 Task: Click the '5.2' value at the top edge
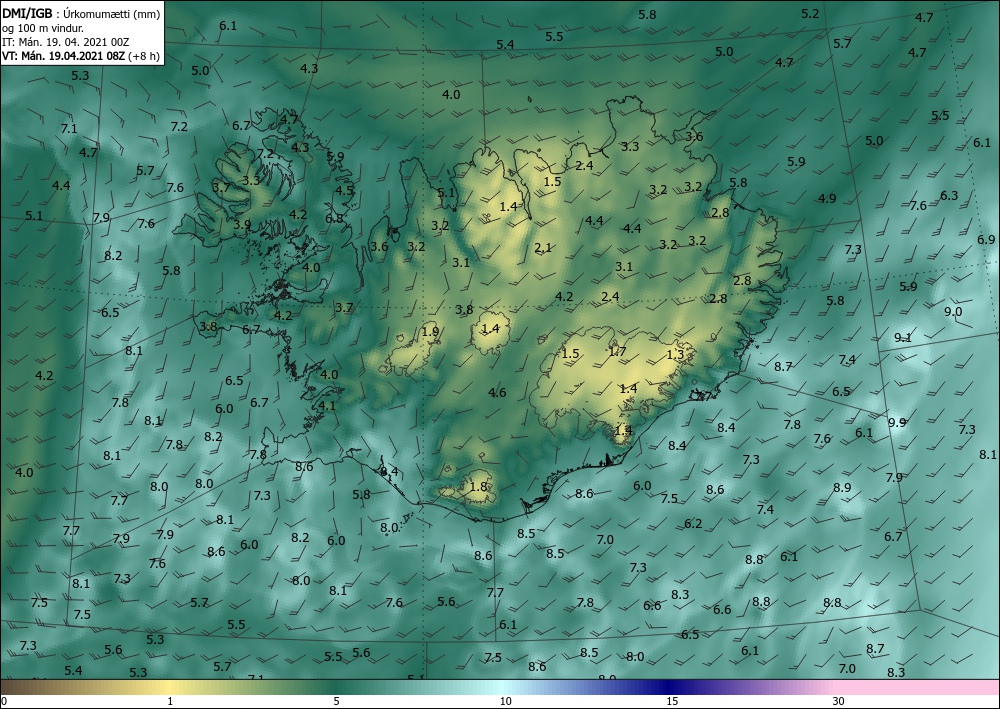(x=810, y=13)
